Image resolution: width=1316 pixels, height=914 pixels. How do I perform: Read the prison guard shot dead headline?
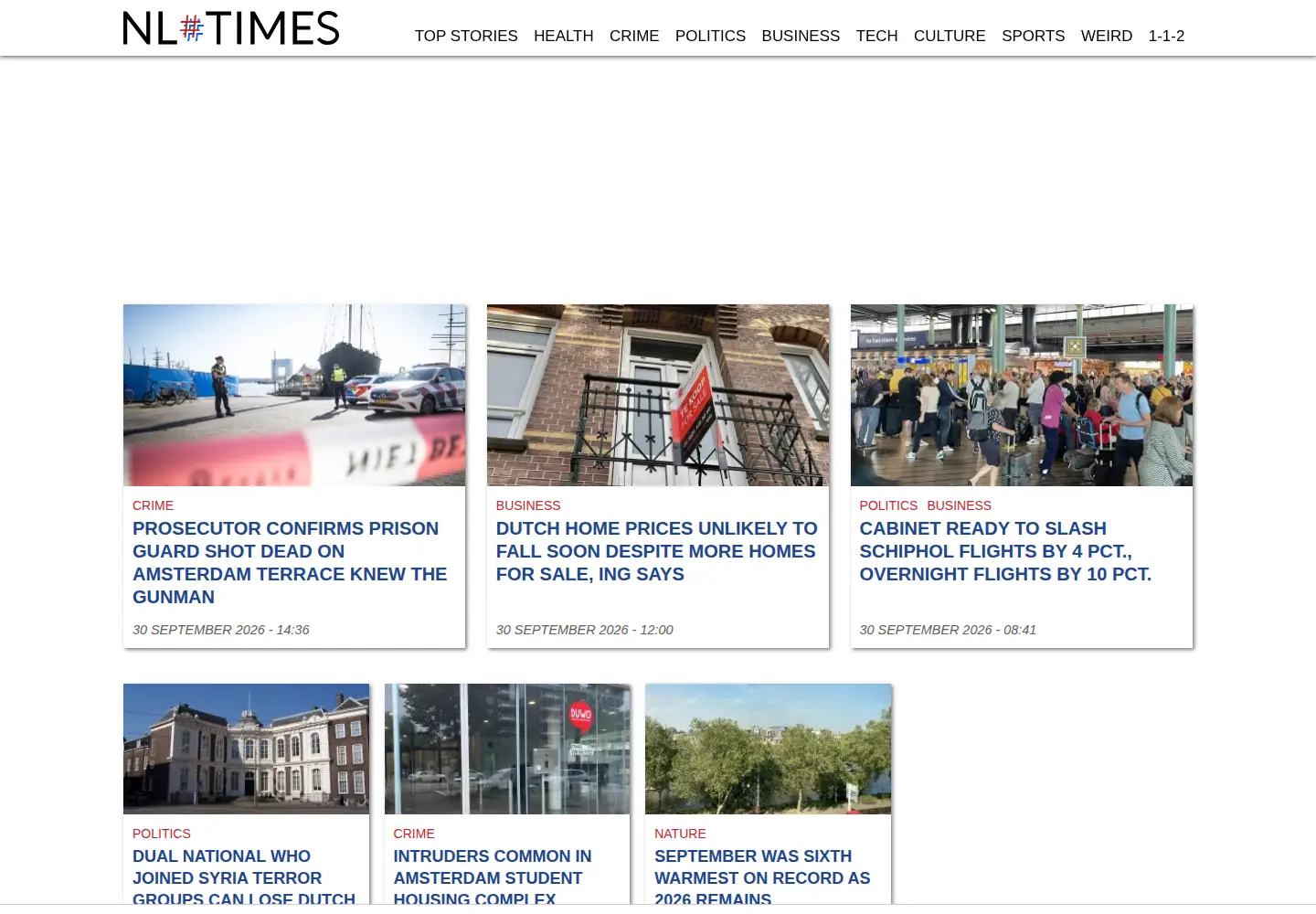tap(290, 562)
